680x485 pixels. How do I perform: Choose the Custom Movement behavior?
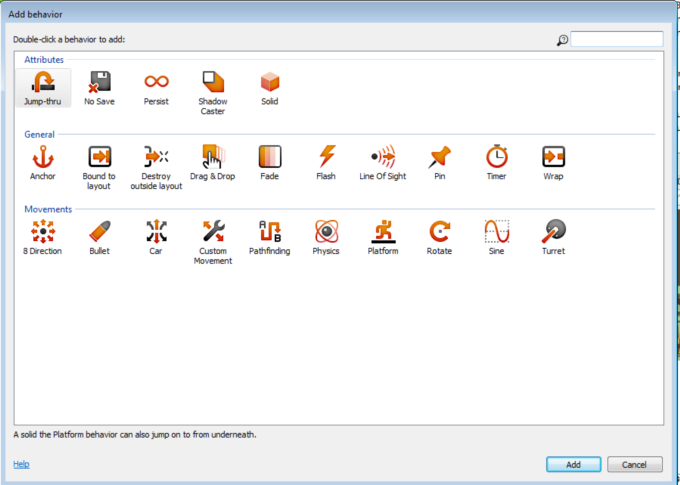(x=213, y=242)
